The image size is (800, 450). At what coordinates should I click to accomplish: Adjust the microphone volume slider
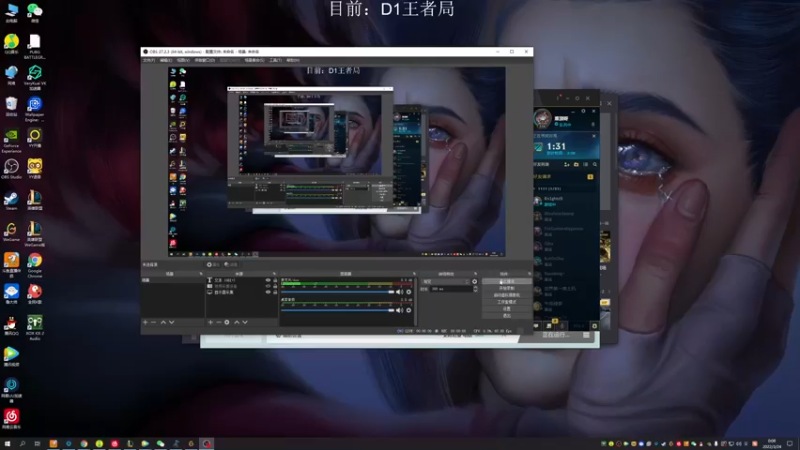(x=337, y=292)
